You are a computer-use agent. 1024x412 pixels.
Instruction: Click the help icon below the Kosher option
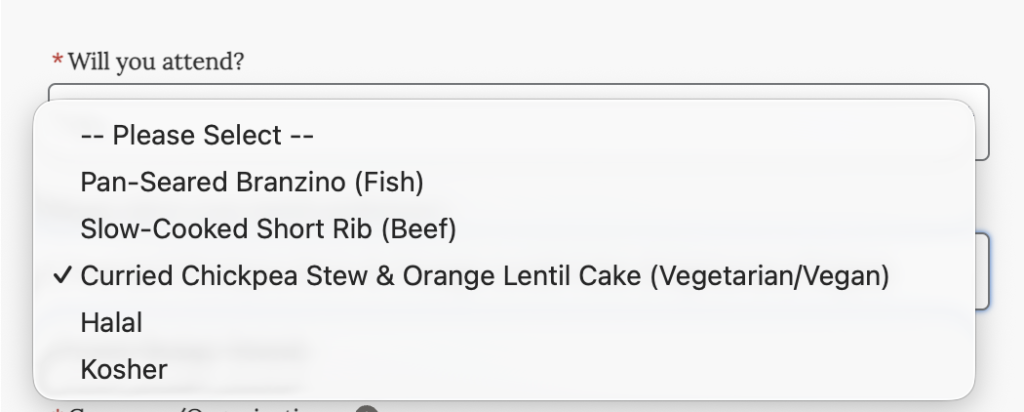click(367, 409)
